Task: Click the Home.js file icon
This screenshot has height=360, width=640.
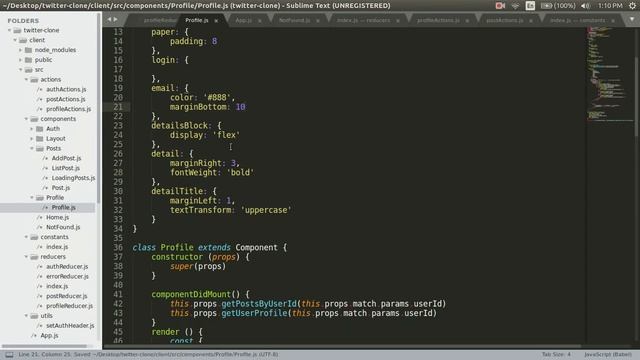Action: click(40, 218)
